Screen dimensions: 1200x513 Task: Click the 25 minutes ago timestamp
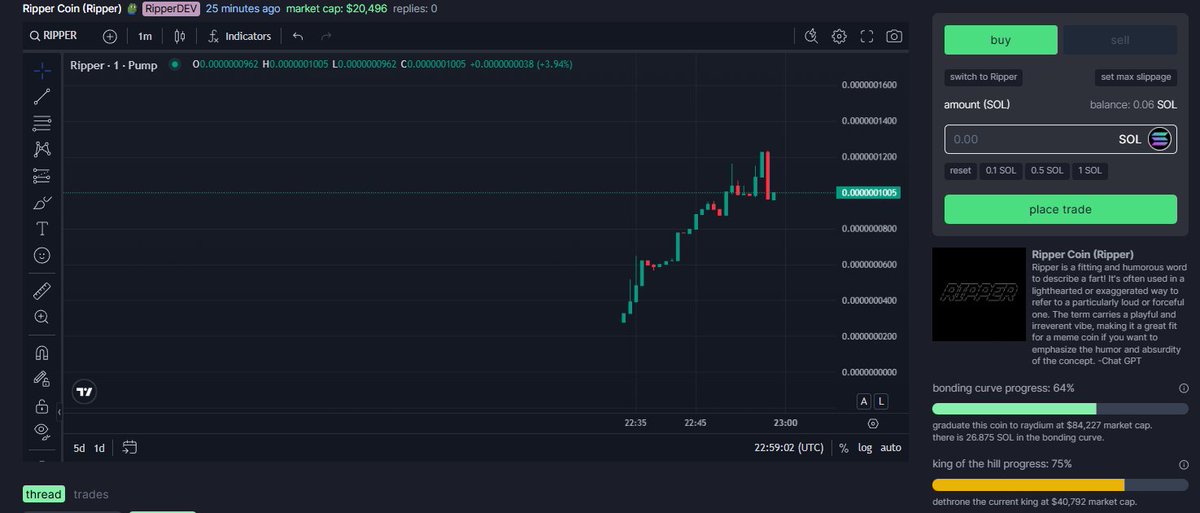point(243,8)
